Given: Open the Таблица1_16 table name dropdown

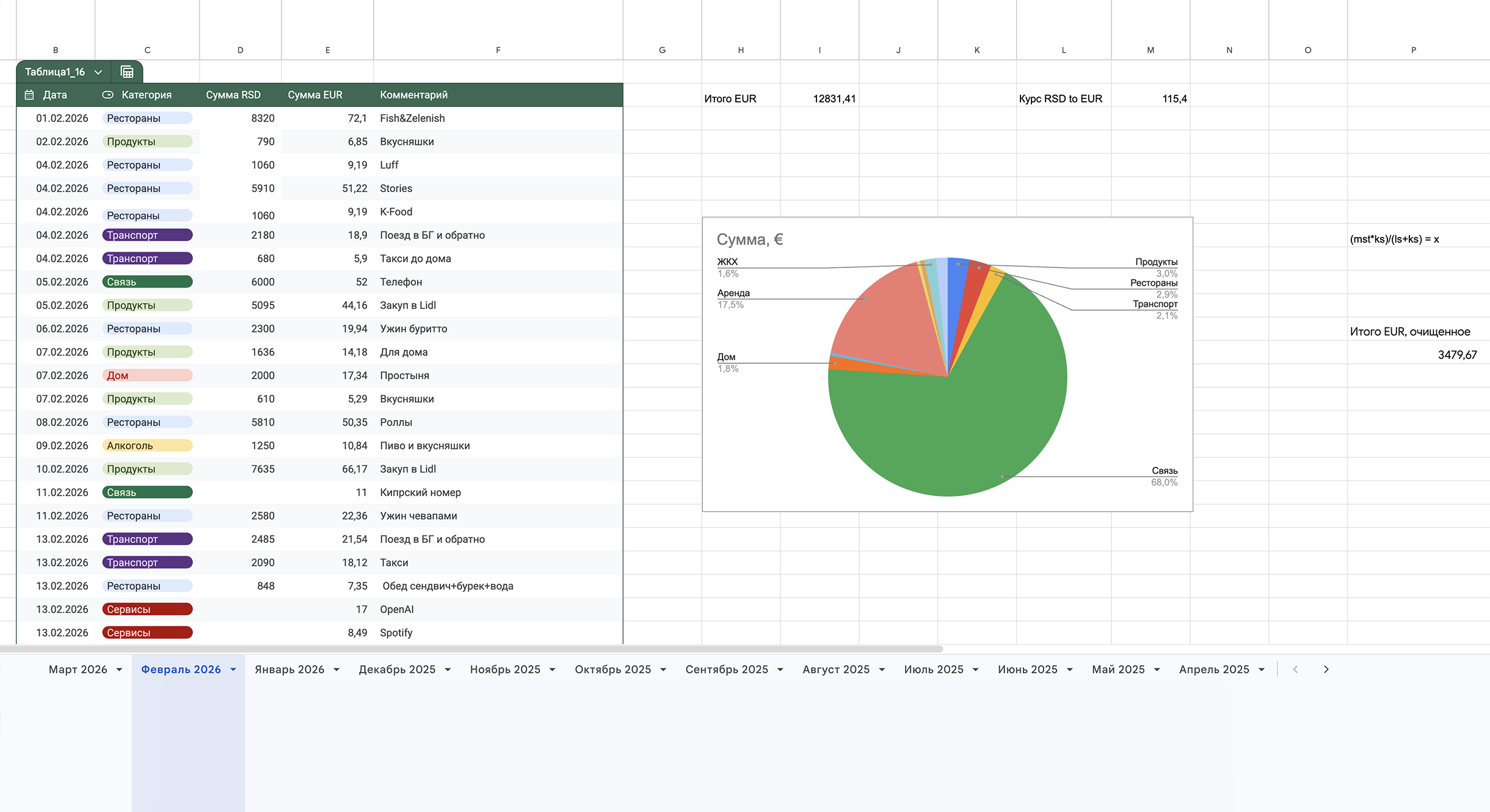Looking at the screenshot, I should (98, 72).
